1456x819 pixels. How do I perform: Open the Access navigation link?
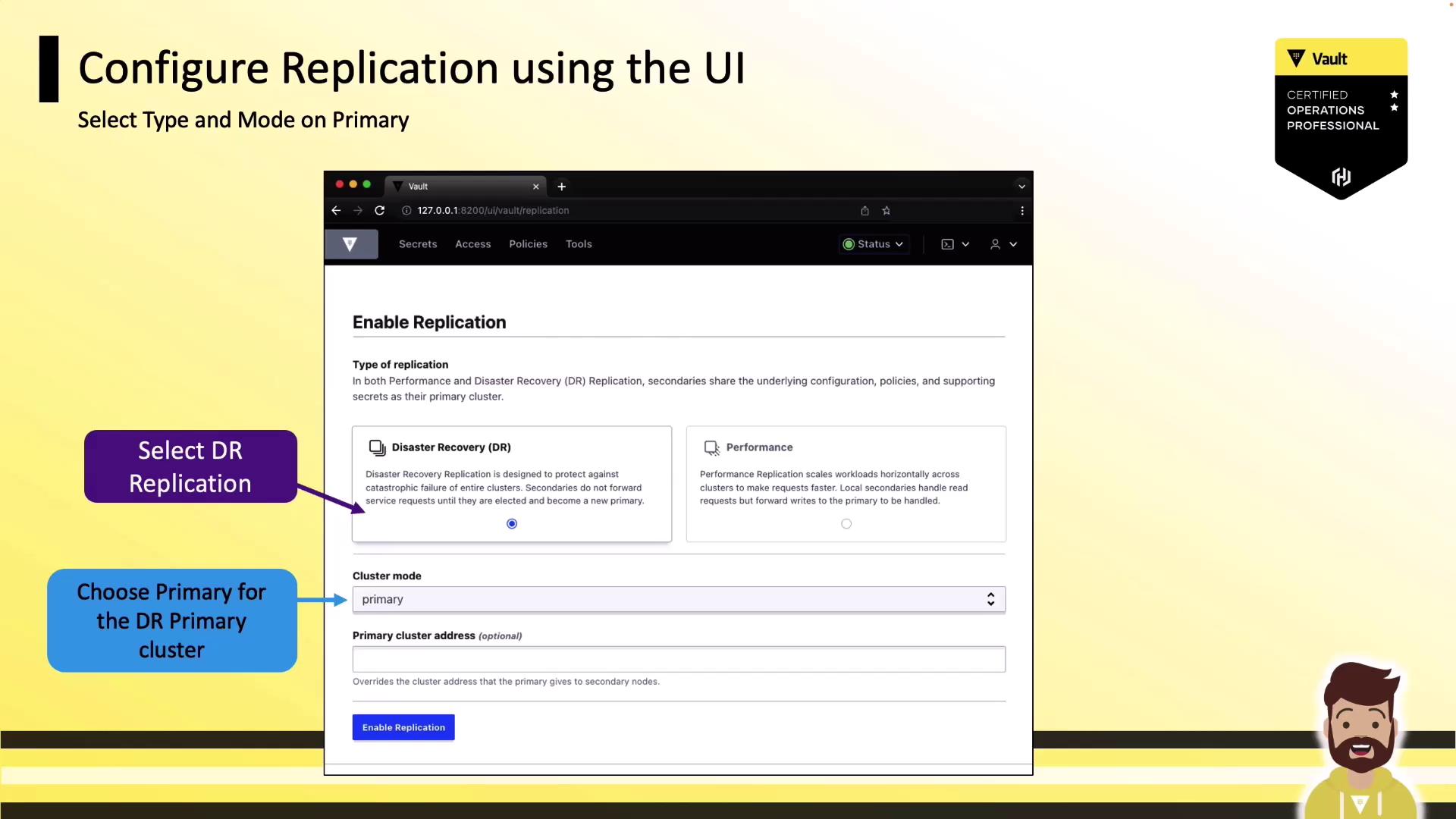click(472, 244)
